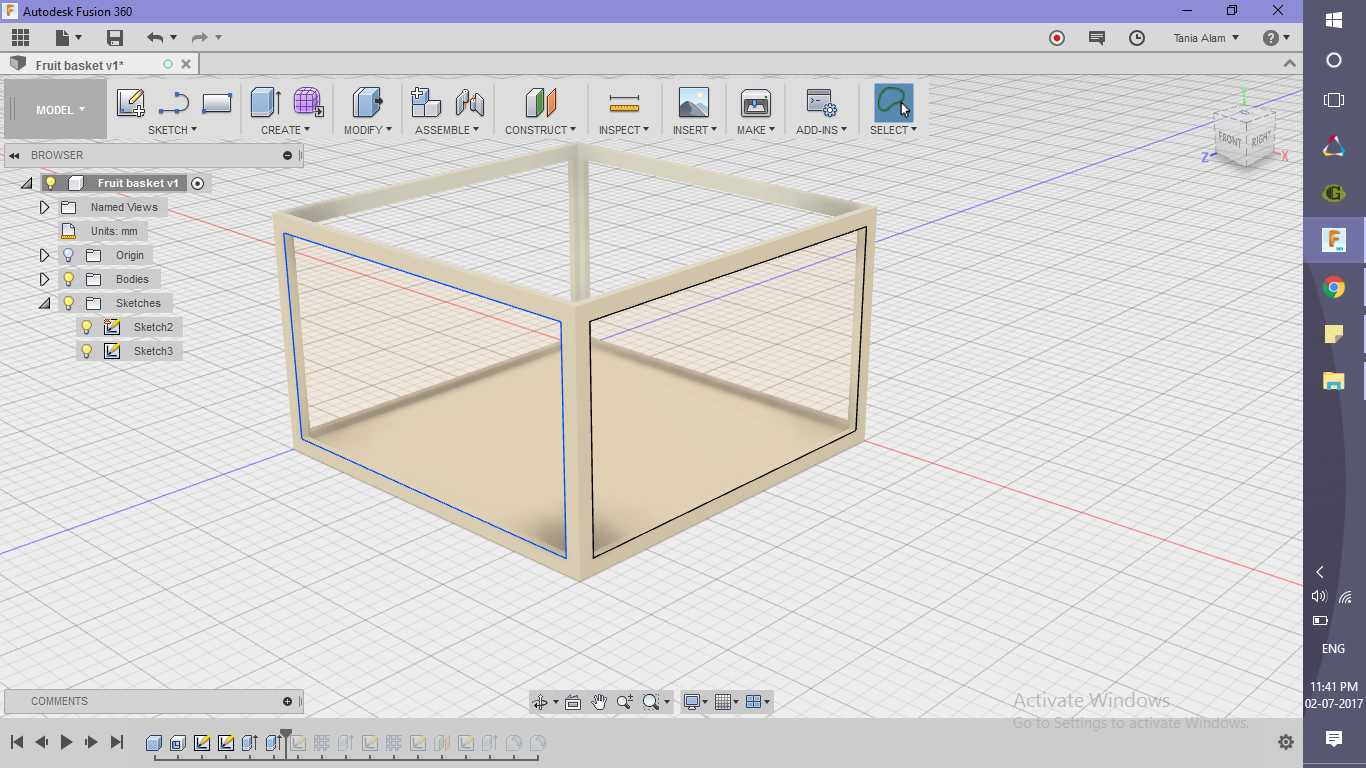Hide Sketch2 using its light bulb
1366x768 pixels.
pos(86,327)
